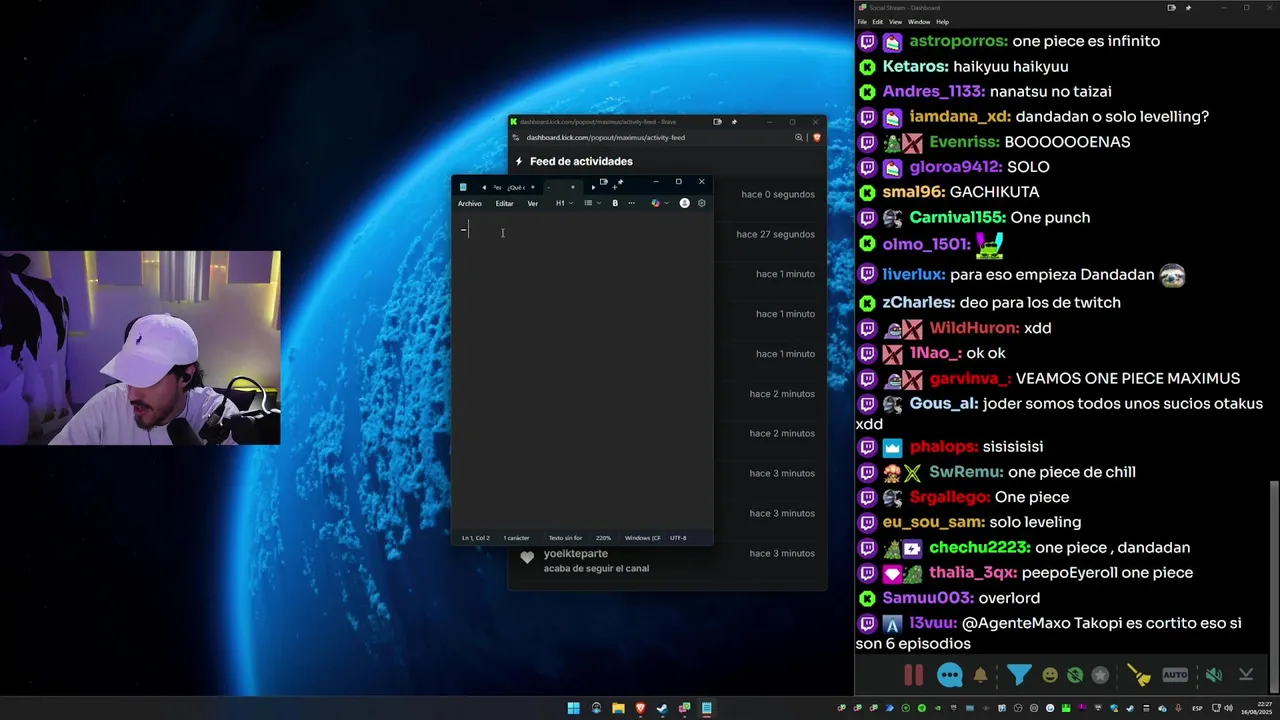Open Brave Shields lion icon

point(816,138)
